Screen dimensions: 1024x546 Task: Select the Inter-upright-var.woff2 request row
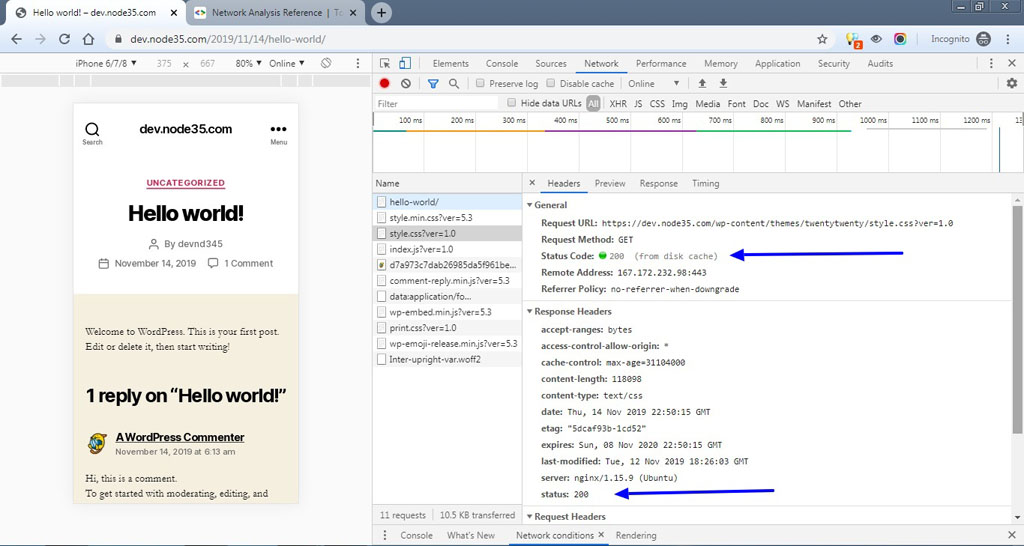point(447,359)
